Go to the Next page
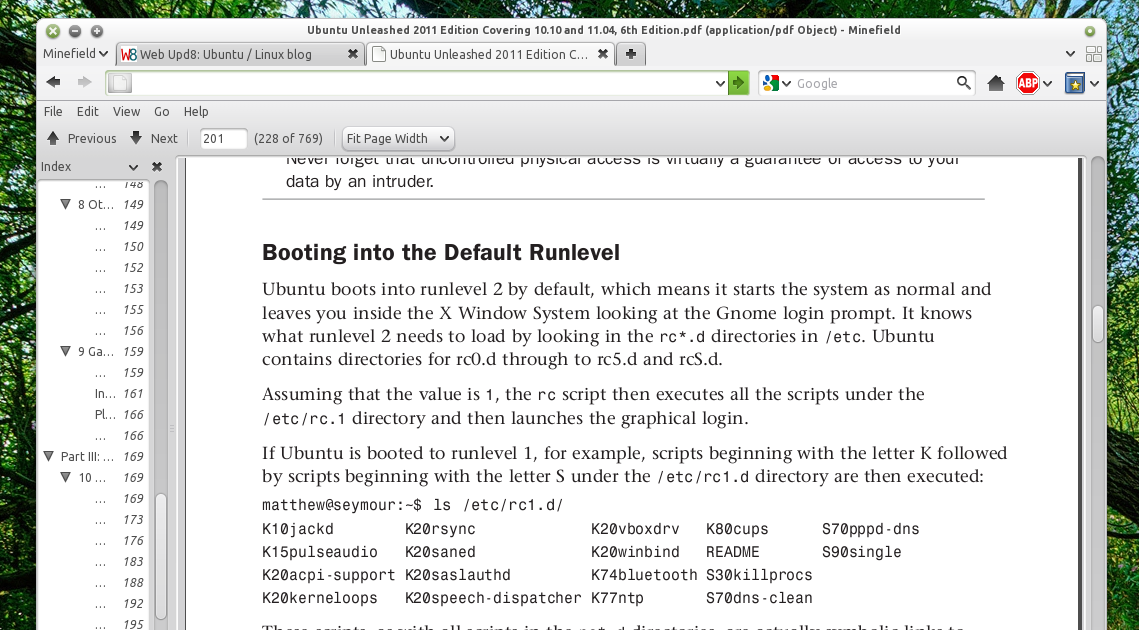This screenshot has width=1139, height=630. pos(154,138)
